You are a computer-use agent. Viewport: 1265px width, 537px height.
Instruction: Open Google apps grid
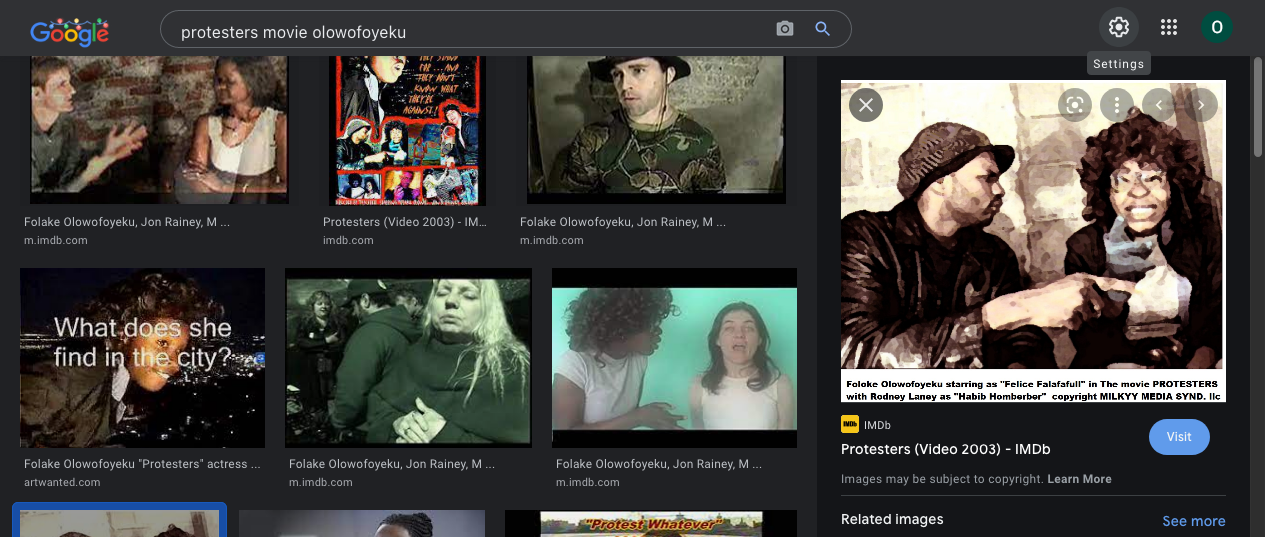(1169, 28)
